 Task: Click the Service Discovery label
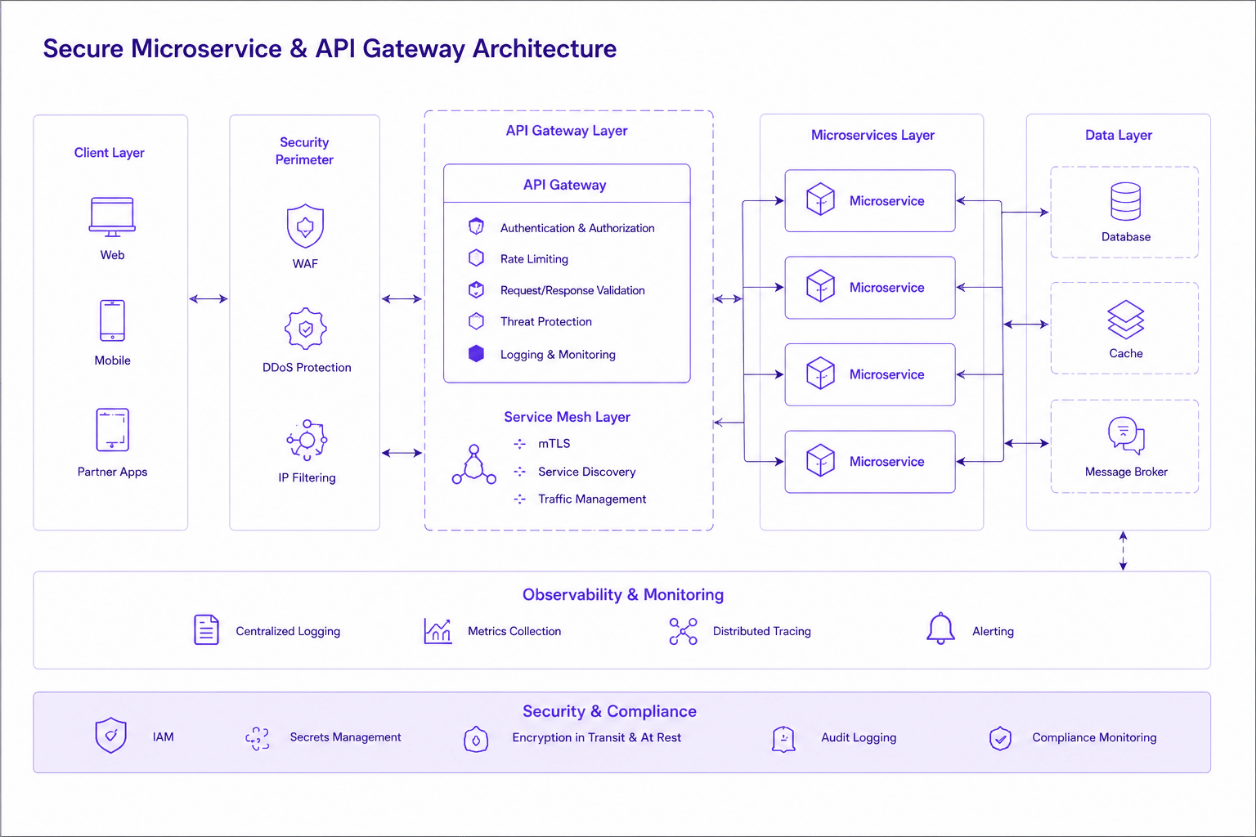[x=587, y=472]
